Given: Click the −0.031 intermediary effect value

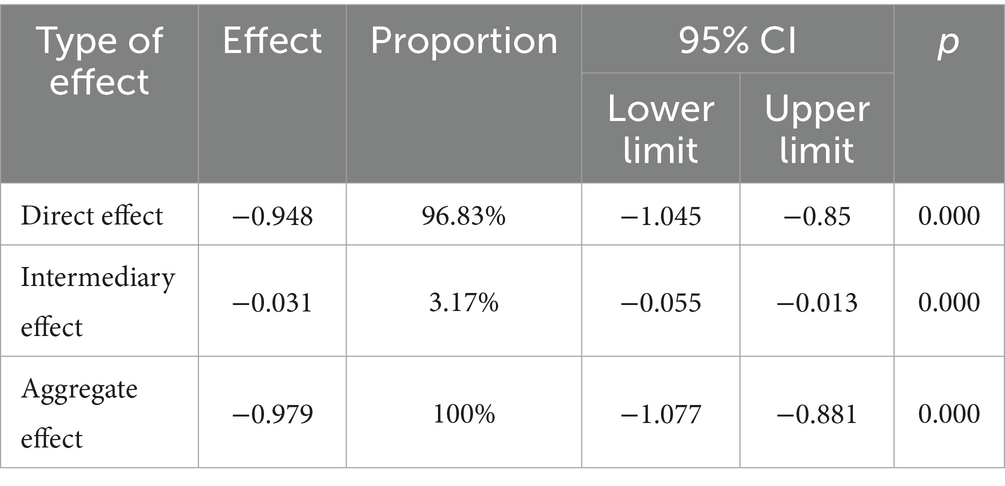Looking at the screenshot, I should (272, 303).
